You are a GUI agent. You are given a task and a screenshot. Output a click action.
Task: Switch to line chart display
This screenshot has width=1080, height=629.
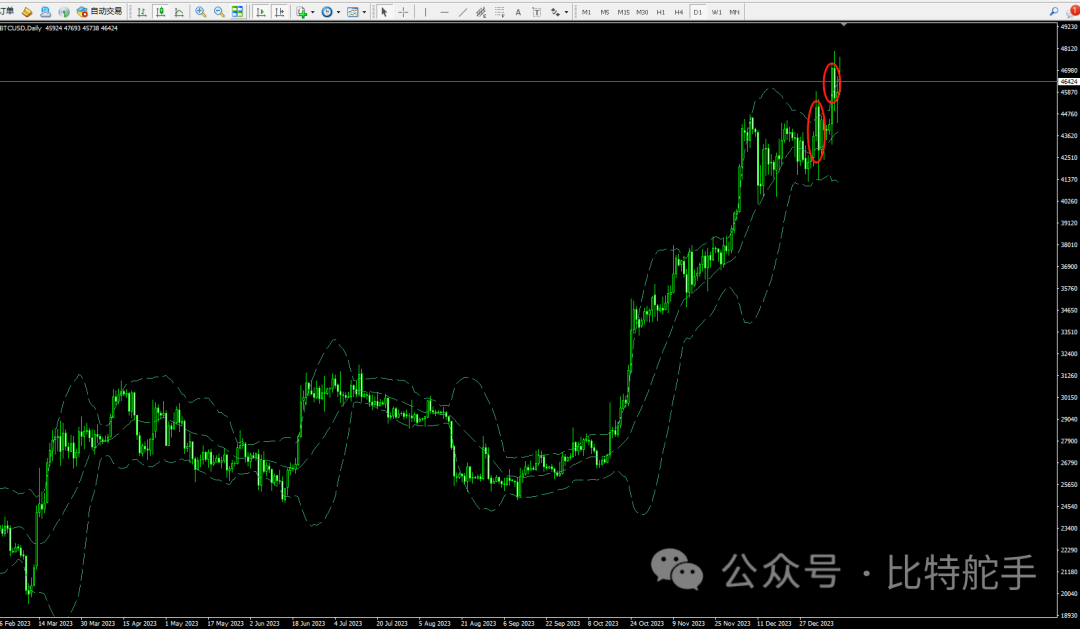pos(179,12)
